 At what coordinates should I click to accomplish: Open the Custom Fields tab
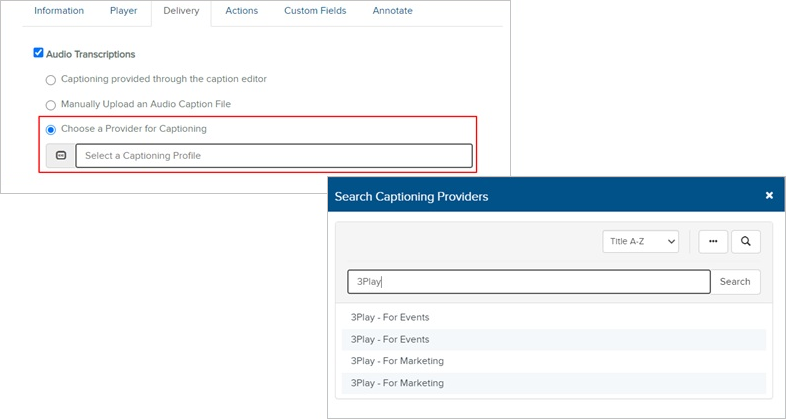[x=315, y=11]
